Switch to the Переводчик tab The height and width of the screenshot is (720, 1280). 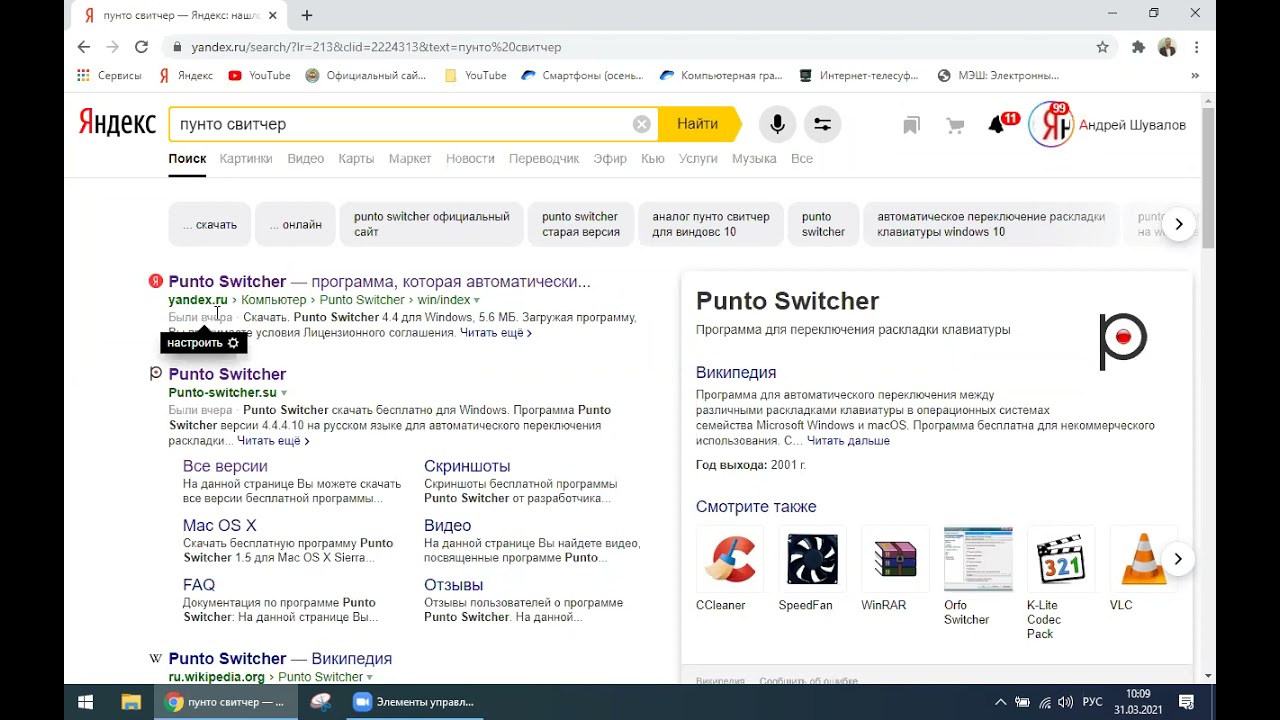(x=544, y=159)
